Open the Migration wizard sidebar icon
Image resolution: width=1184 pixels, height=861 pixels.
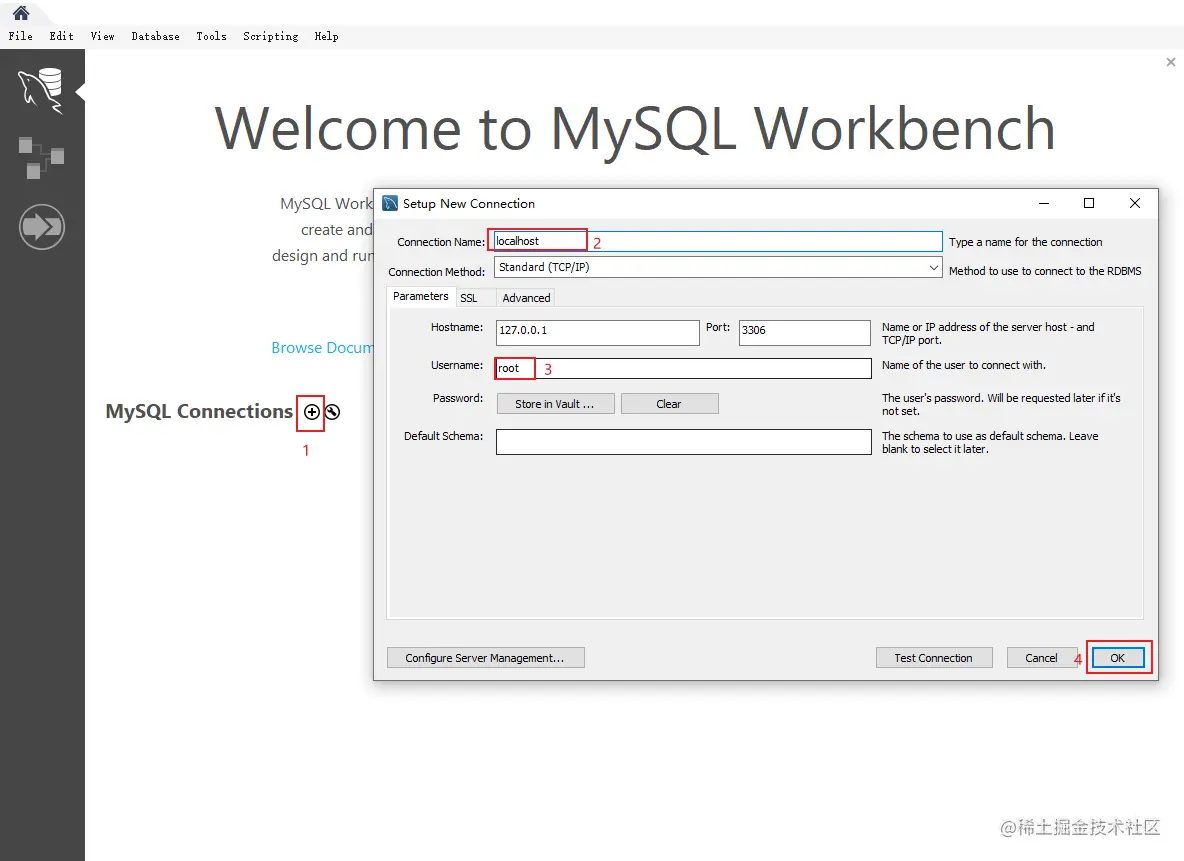(42, 227)
